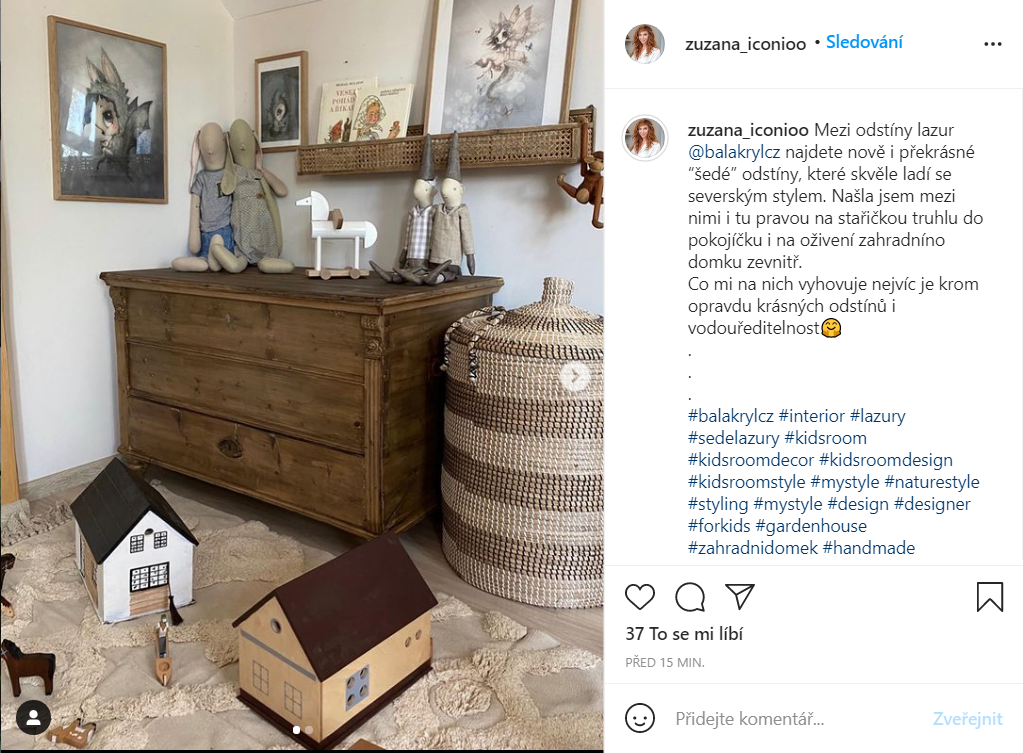The image size is (1023, 753).
Task: Show the tagged people icon on the photo
Action: [x=33, y=718]
